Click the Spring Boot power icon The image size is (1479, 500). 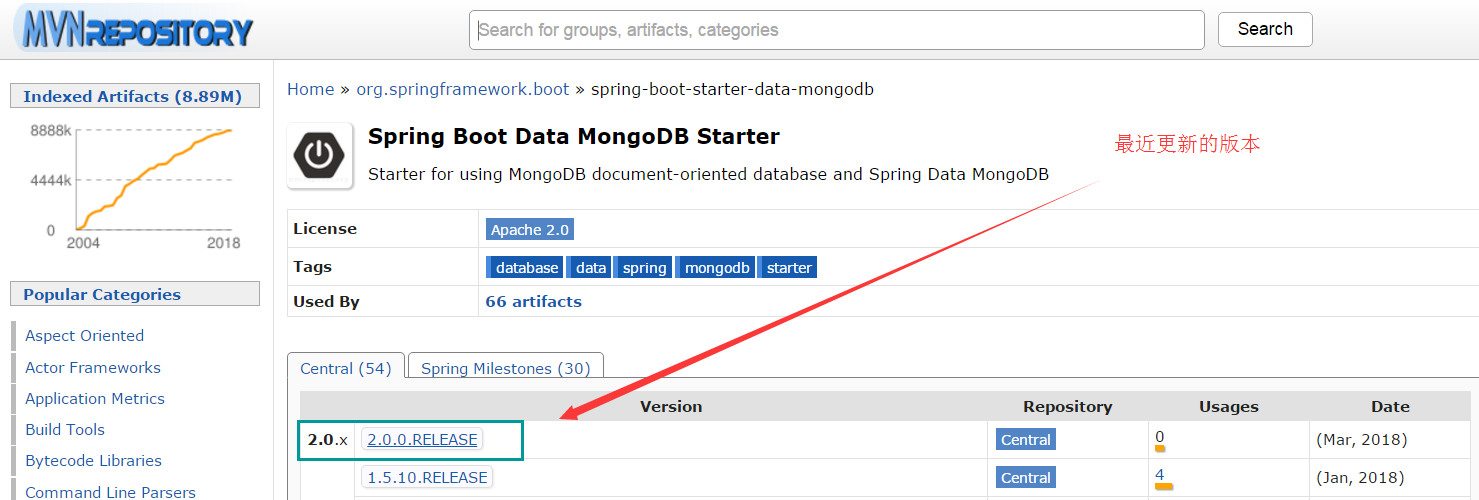[x=320, y=155]
